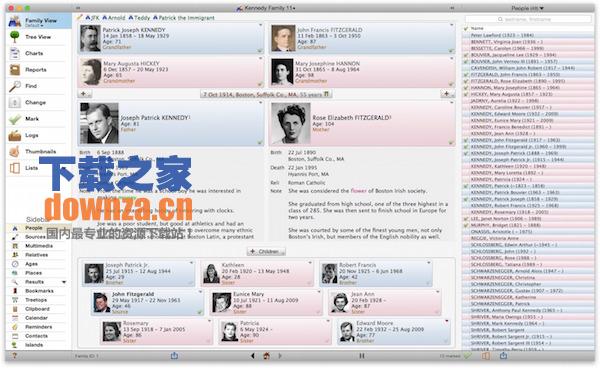Open Kathleen child card menu arrow
The height and width of the screenshot is (368, 600).
310,263
